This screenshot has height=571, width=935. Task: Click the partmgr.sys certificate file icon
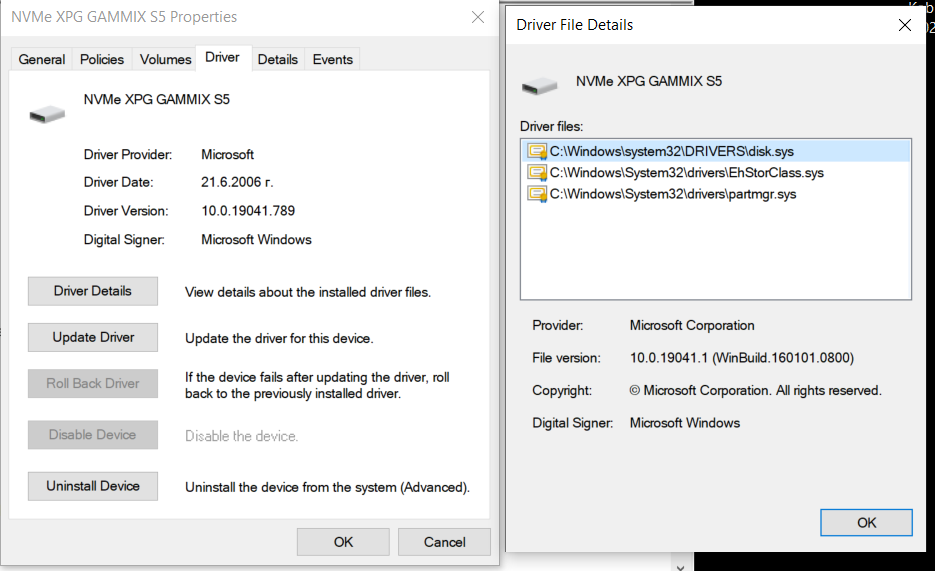537,194
